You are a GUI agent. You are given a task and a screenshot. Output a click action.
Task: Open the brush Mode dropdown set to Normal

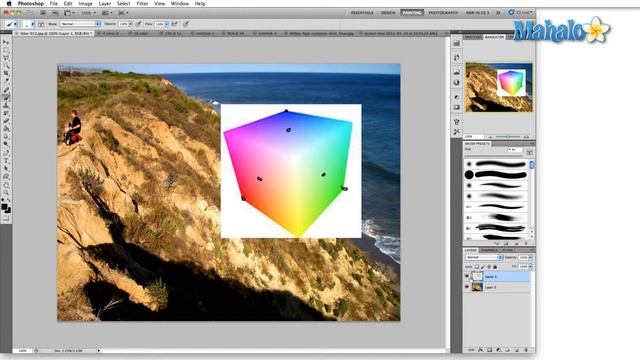[80, 24]
